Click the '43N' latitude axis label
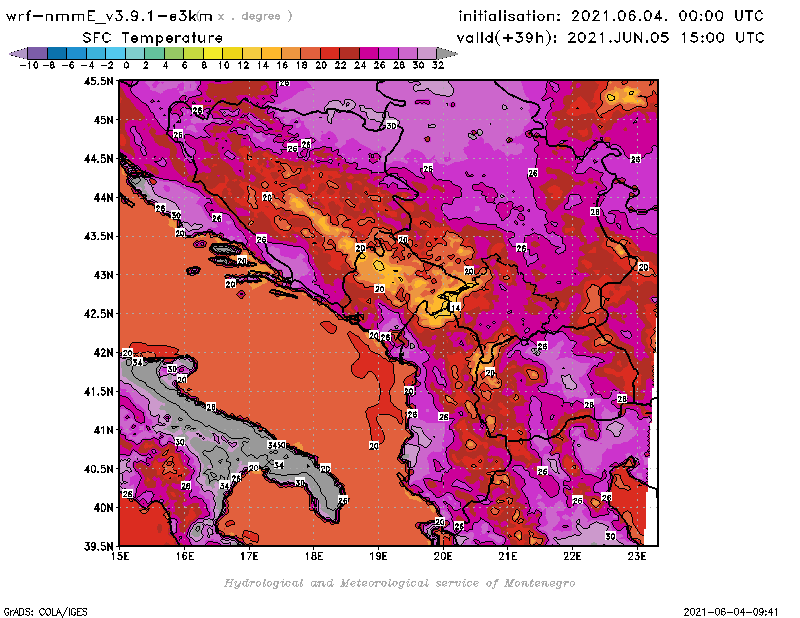 [103, 275]
